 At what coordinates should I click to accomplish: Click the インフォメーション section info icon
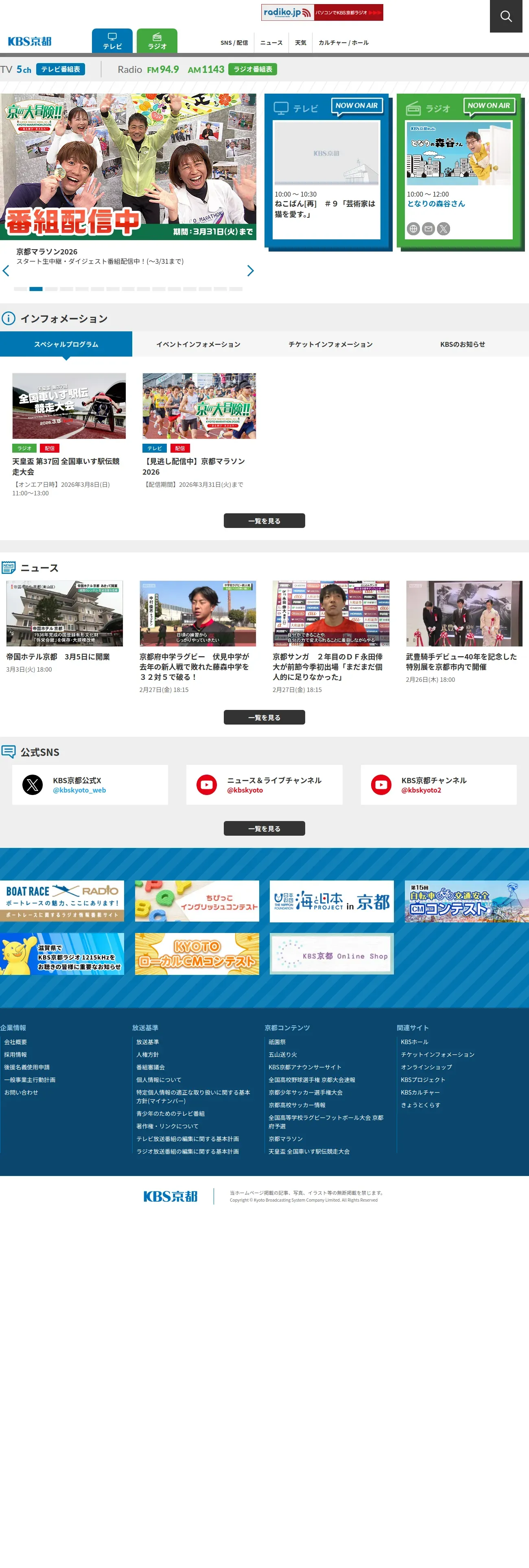tap(9, 318)
